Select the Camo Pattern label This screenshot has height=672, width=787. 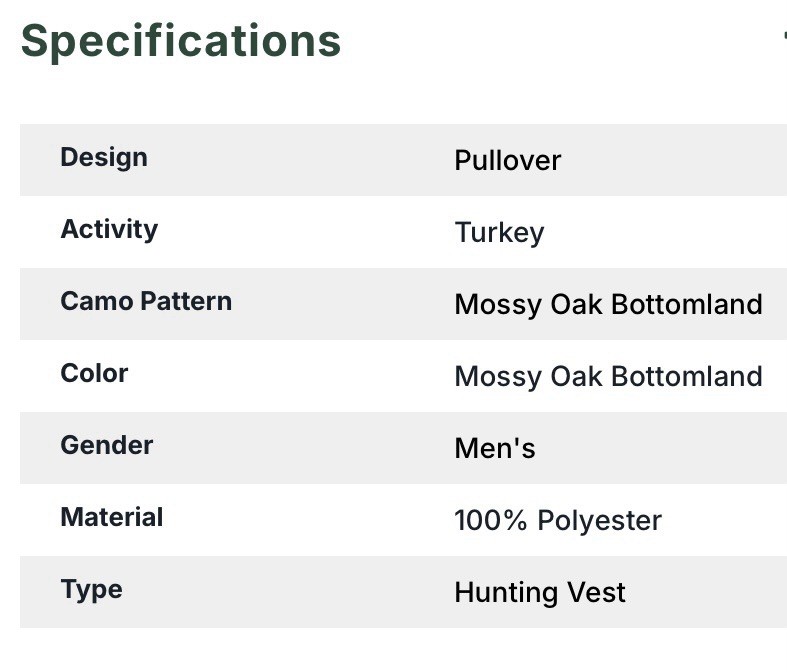click(x=146, y=302)
